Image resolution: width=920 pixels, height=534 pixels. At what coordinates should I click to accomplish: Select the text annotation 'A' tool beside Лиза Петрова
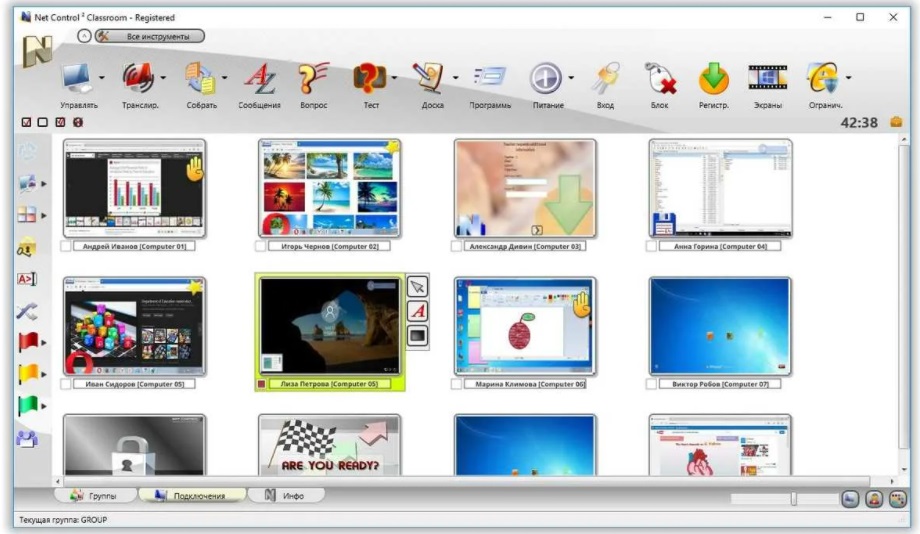tap(418, 311)
